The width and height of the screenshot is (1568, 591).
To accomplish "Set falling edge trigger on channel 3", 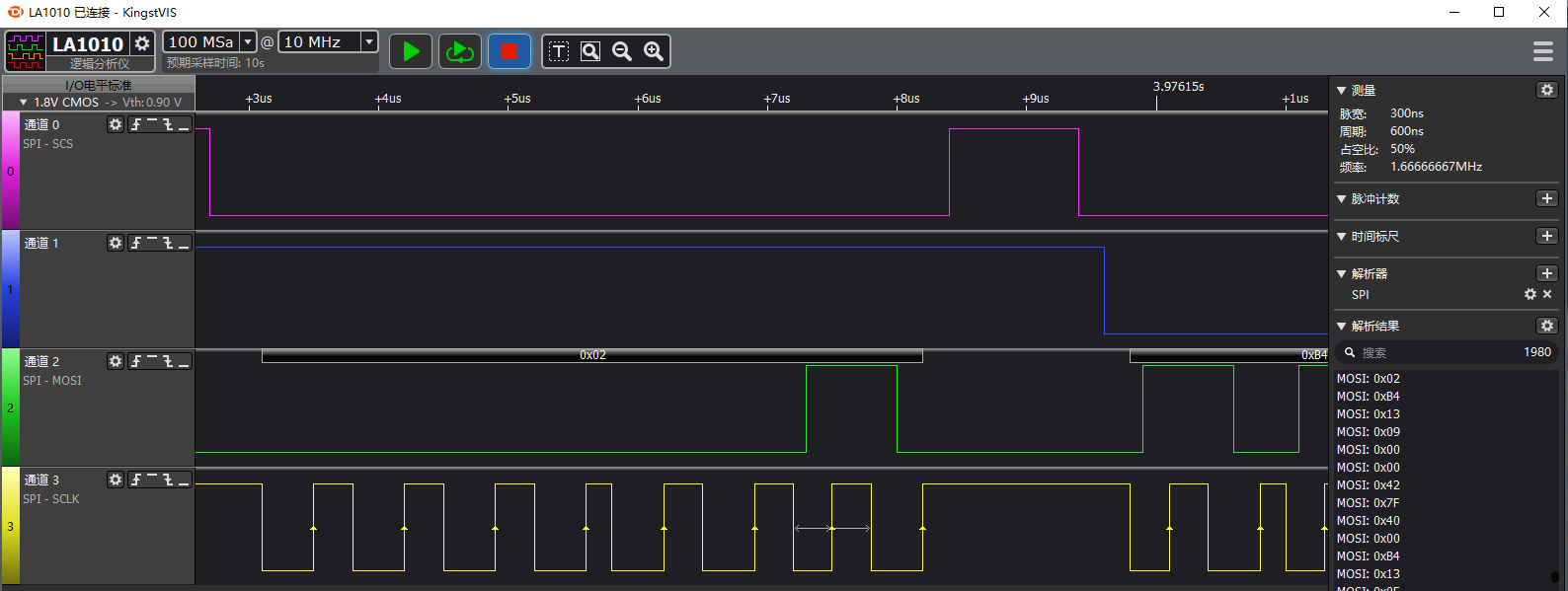I will (x=169, y=480).
